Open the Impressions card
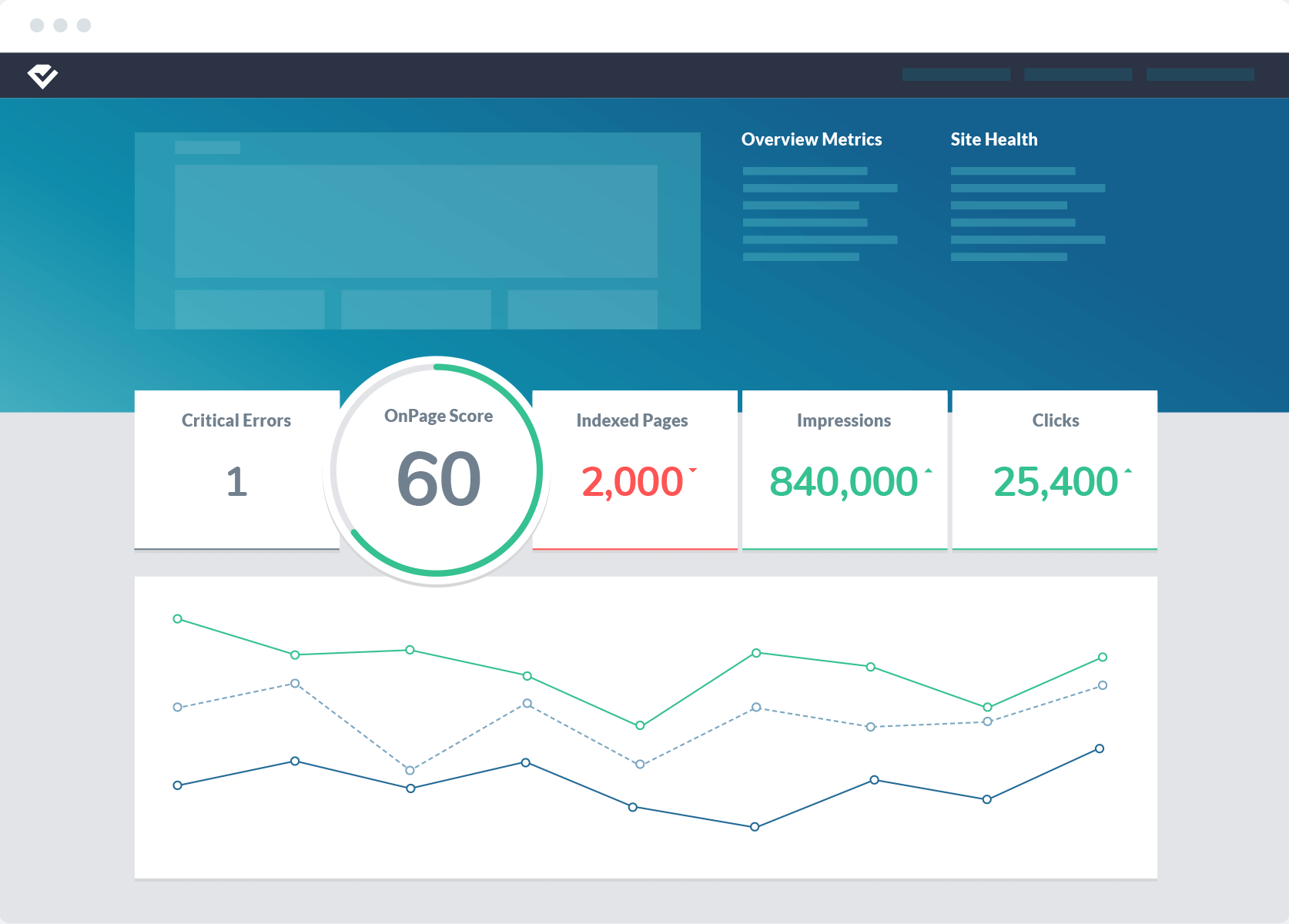1289x924 pixels. 845,470
